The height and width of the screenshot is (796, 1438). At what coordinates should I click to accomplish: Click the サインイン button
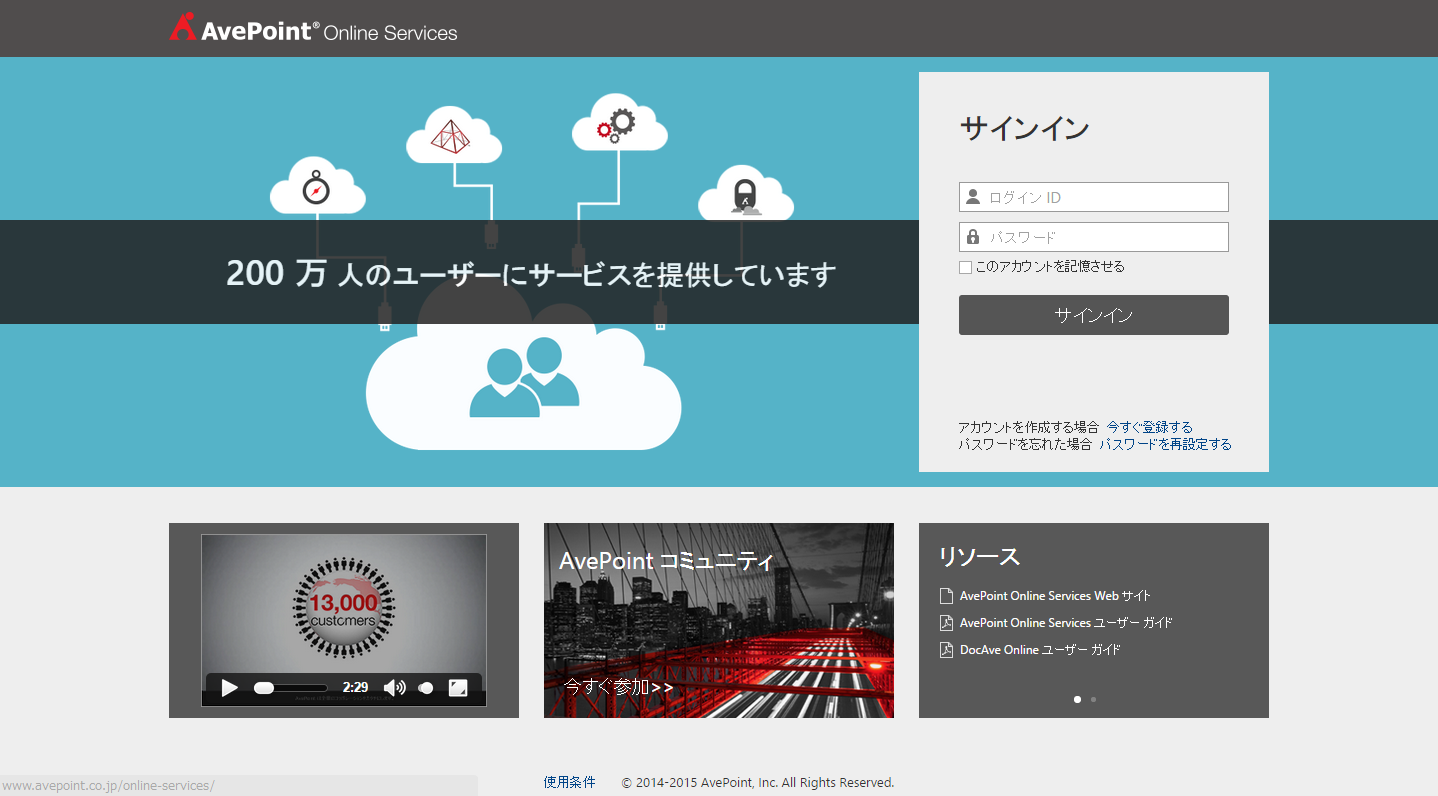(1094, 315)
